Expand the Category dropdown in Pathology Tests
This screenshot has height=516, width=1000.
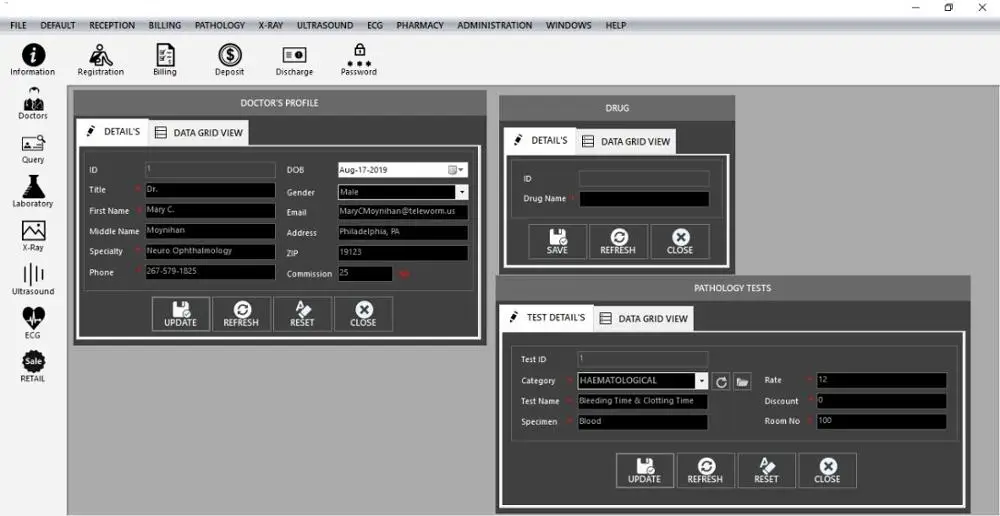[702, 381]
